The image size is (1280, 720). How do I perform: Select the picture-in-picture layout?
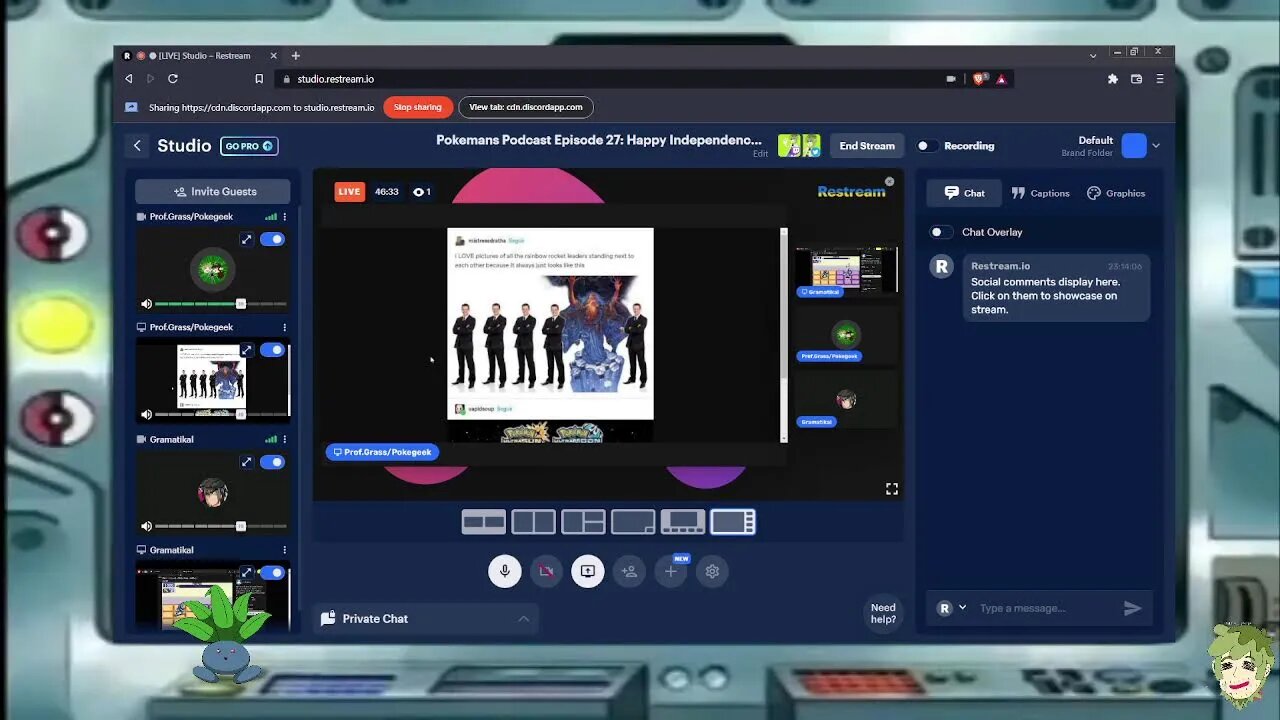[x=633, y=522]
